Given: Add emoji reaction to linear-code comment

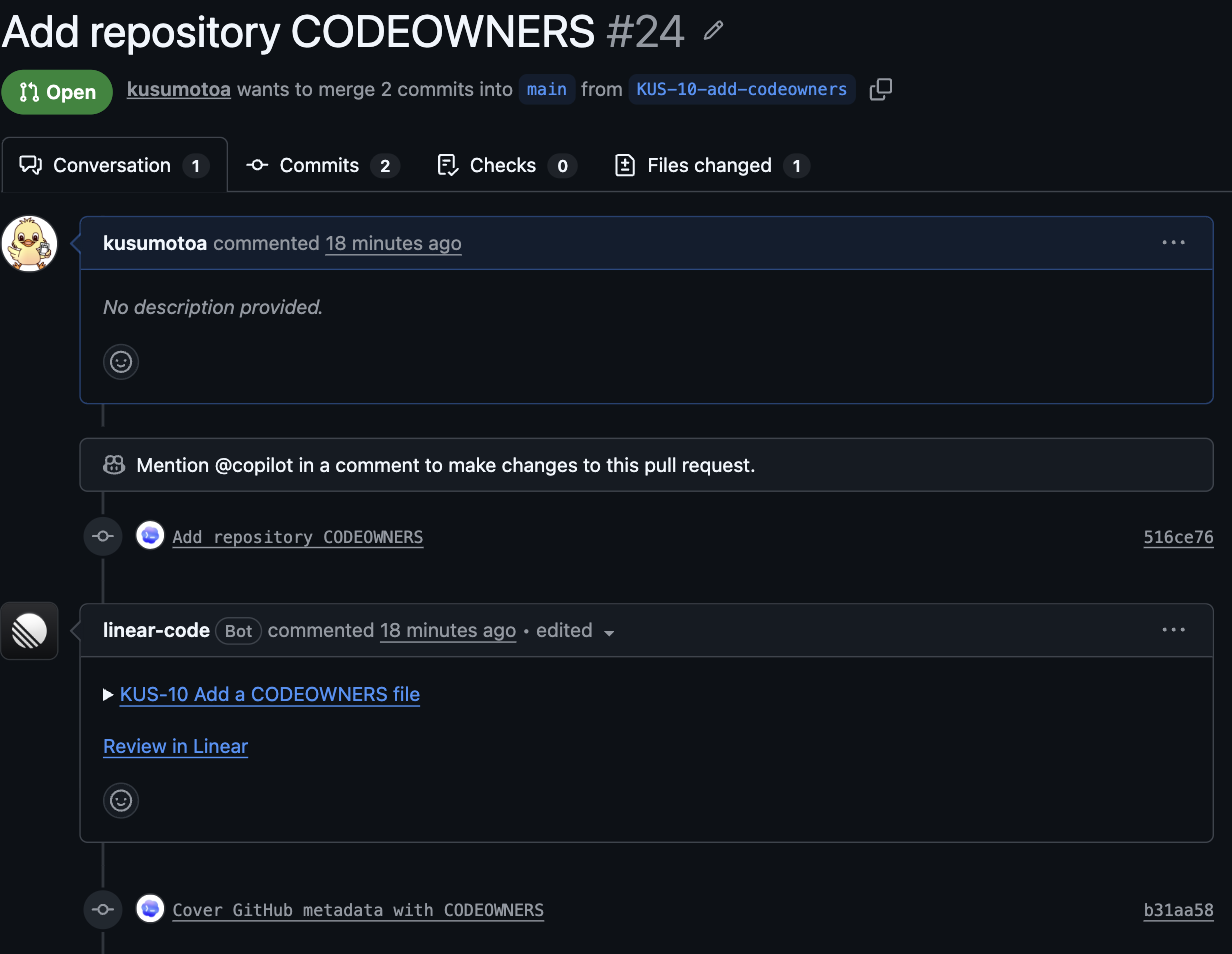Looking at the screenshot, I should tap(121, 800).
